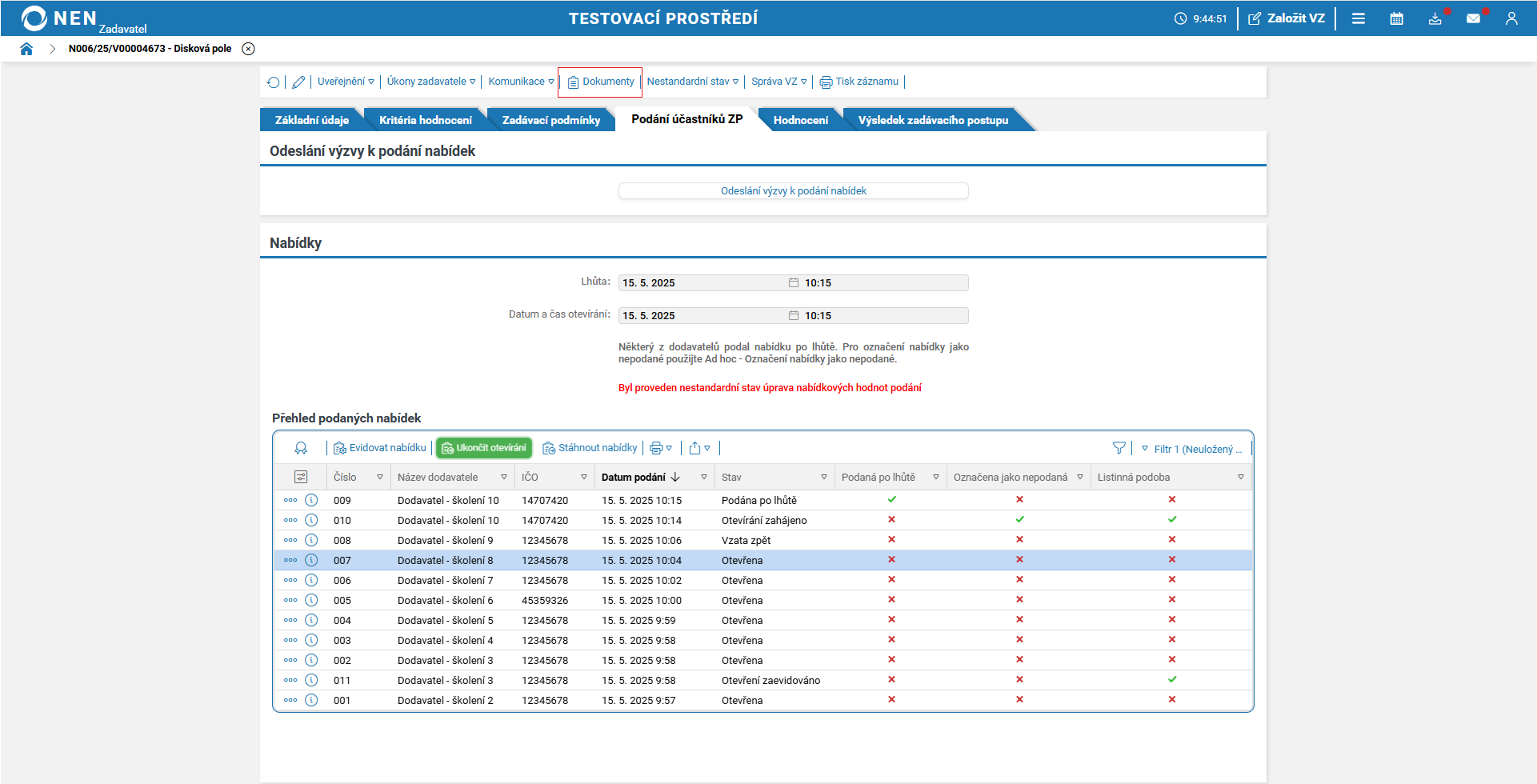Switch to the Hodnocení tab
This screenshot has width=1537, height=784.
point(800,120)
